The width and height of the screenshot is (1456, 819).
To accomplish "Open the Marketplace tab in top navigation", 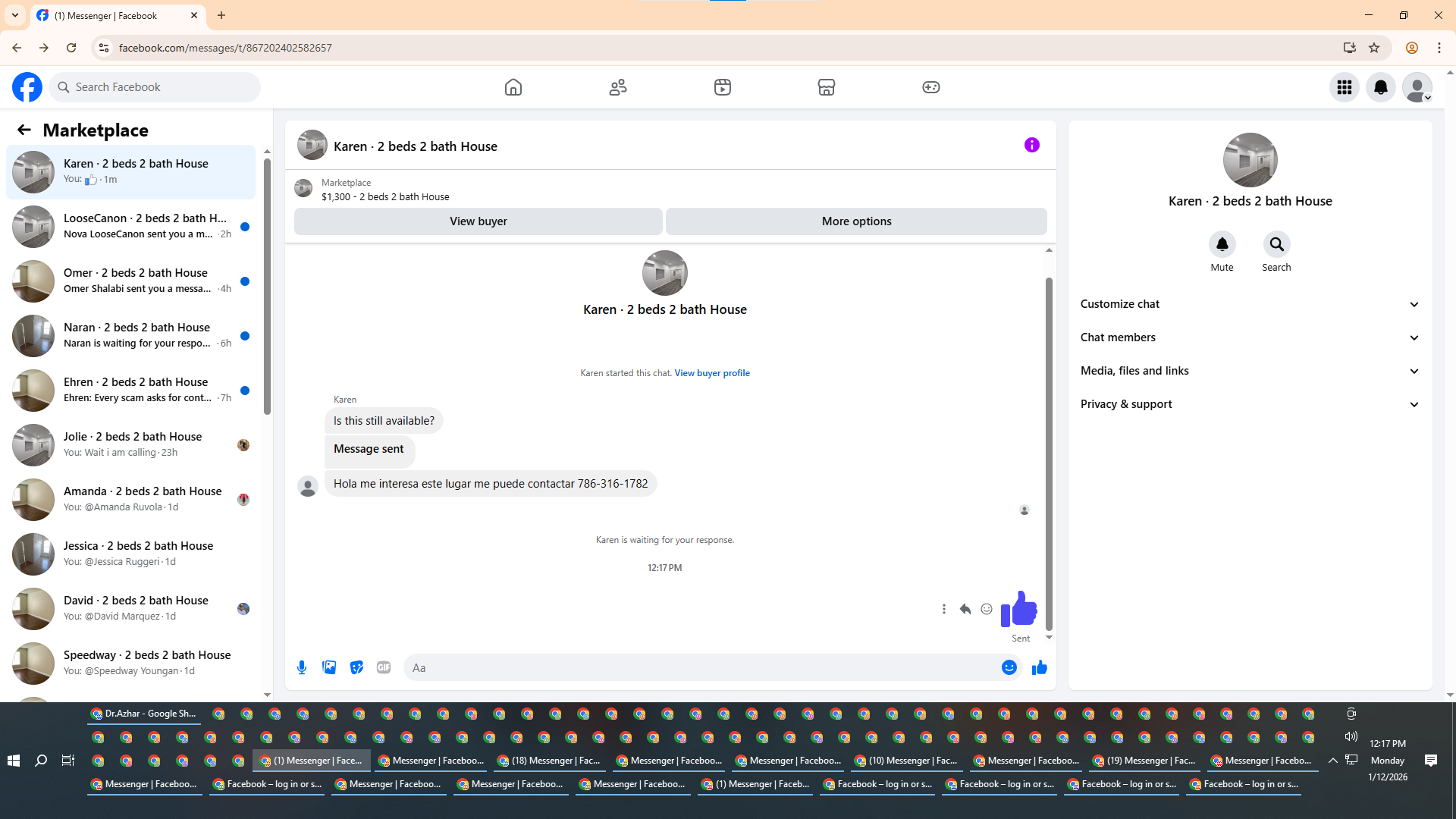I will point(826,87).
